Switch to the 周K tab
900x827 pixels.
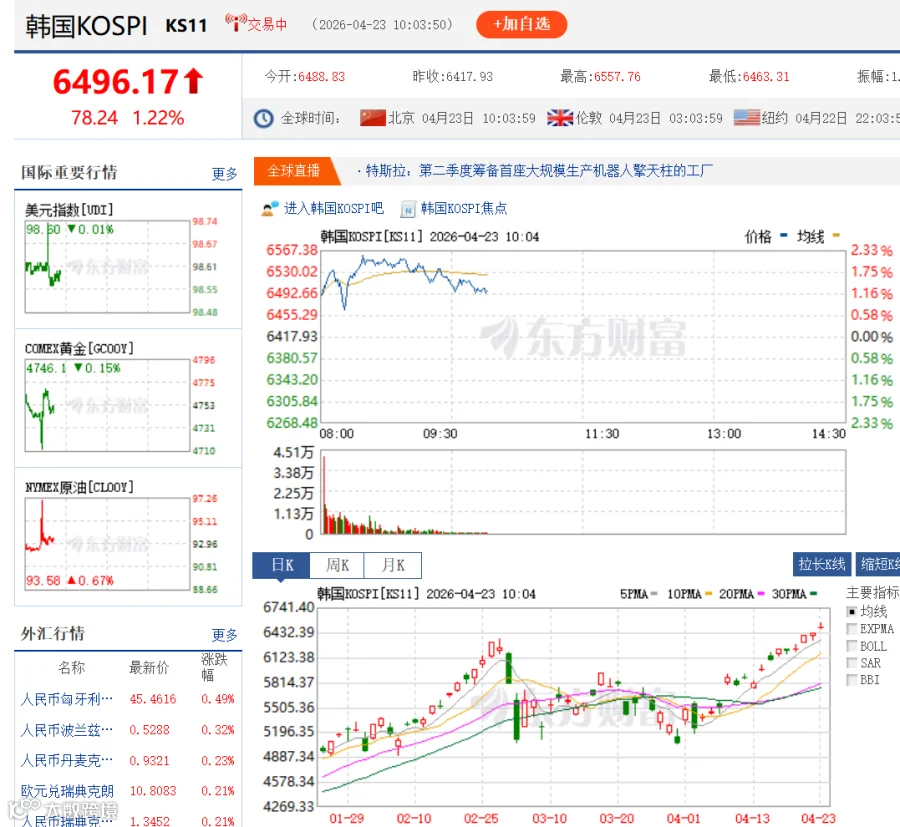pyautogui.click(x=337, y=565)
